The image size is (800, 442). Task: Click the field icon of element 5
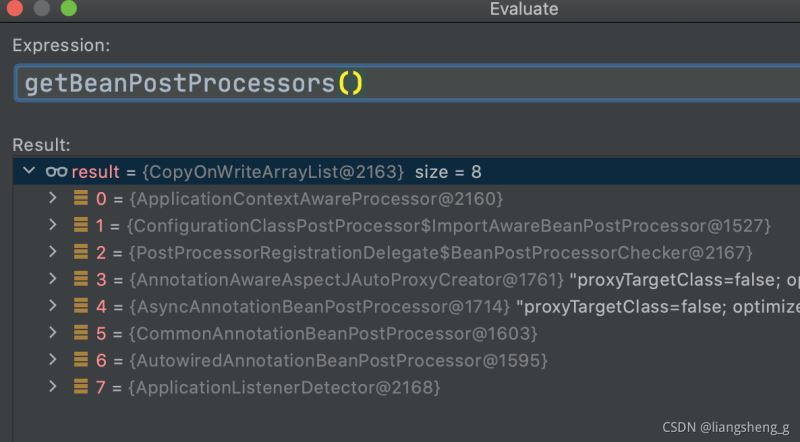(81, 333)
